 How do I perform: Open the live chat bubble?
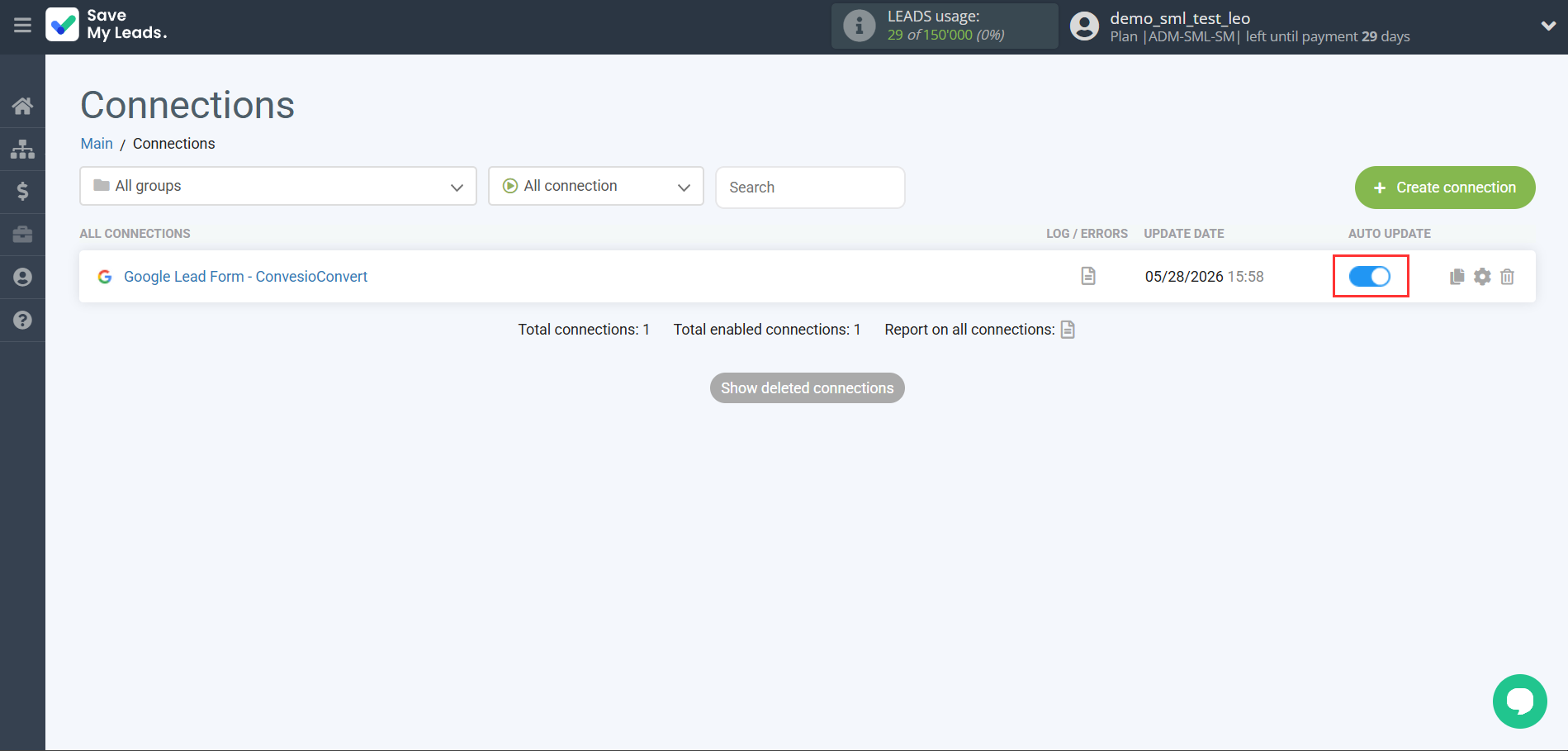click(x=1519, y=701)
